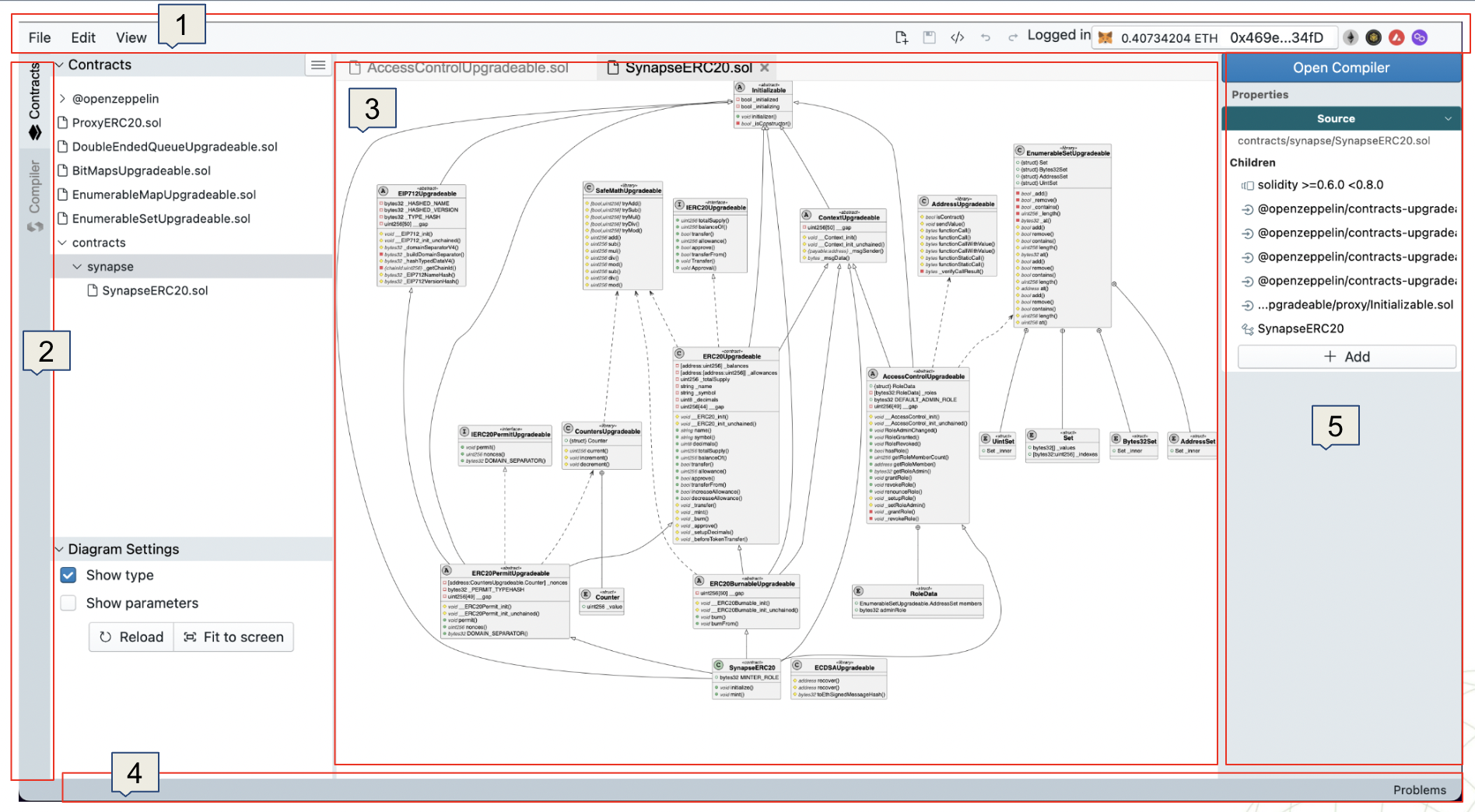Click the MetaMask fox icon
Screen dimensions: 1475x812
click(x=1105, y=37)
